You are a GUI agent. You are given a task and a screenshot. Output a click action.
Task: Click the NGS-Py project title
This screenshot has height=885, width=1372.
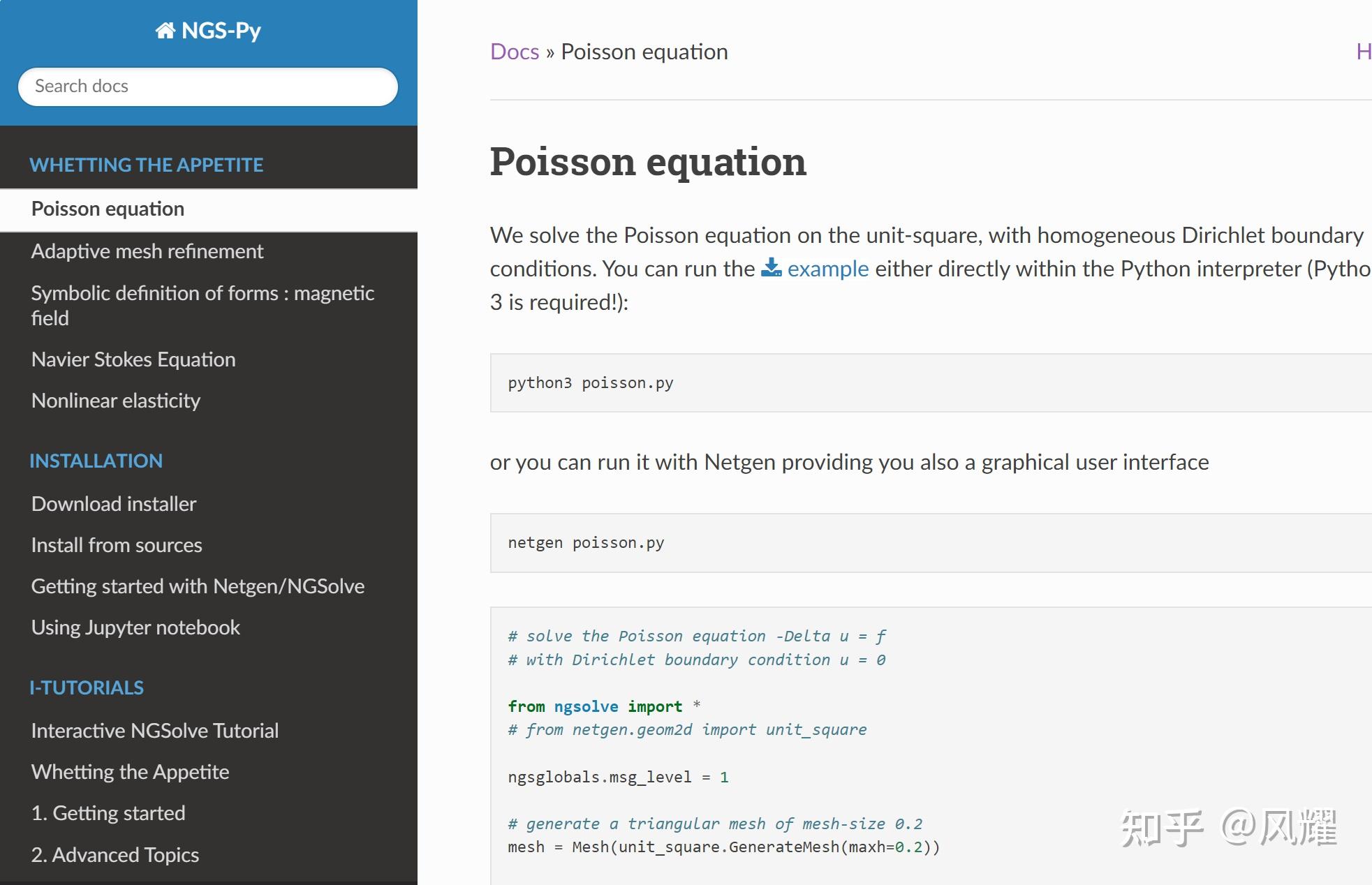(221, 31)
